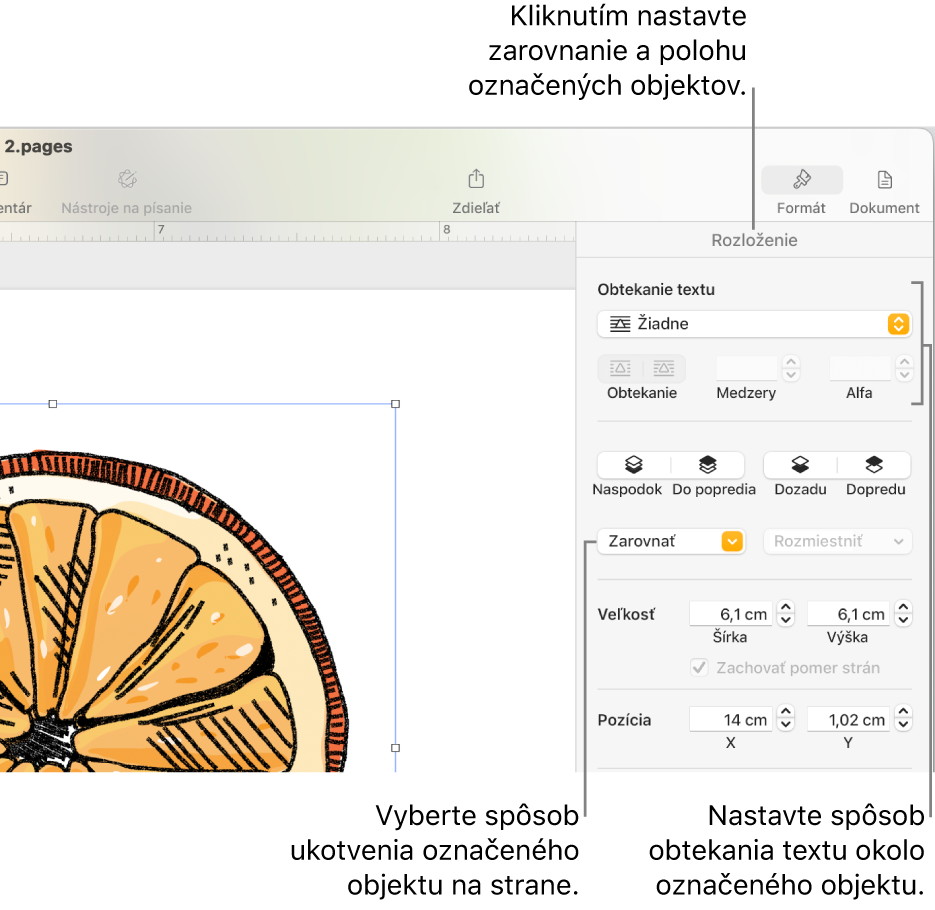935x910 pixels.
Task: Edit the Výška height field
Action: (848, 614)
